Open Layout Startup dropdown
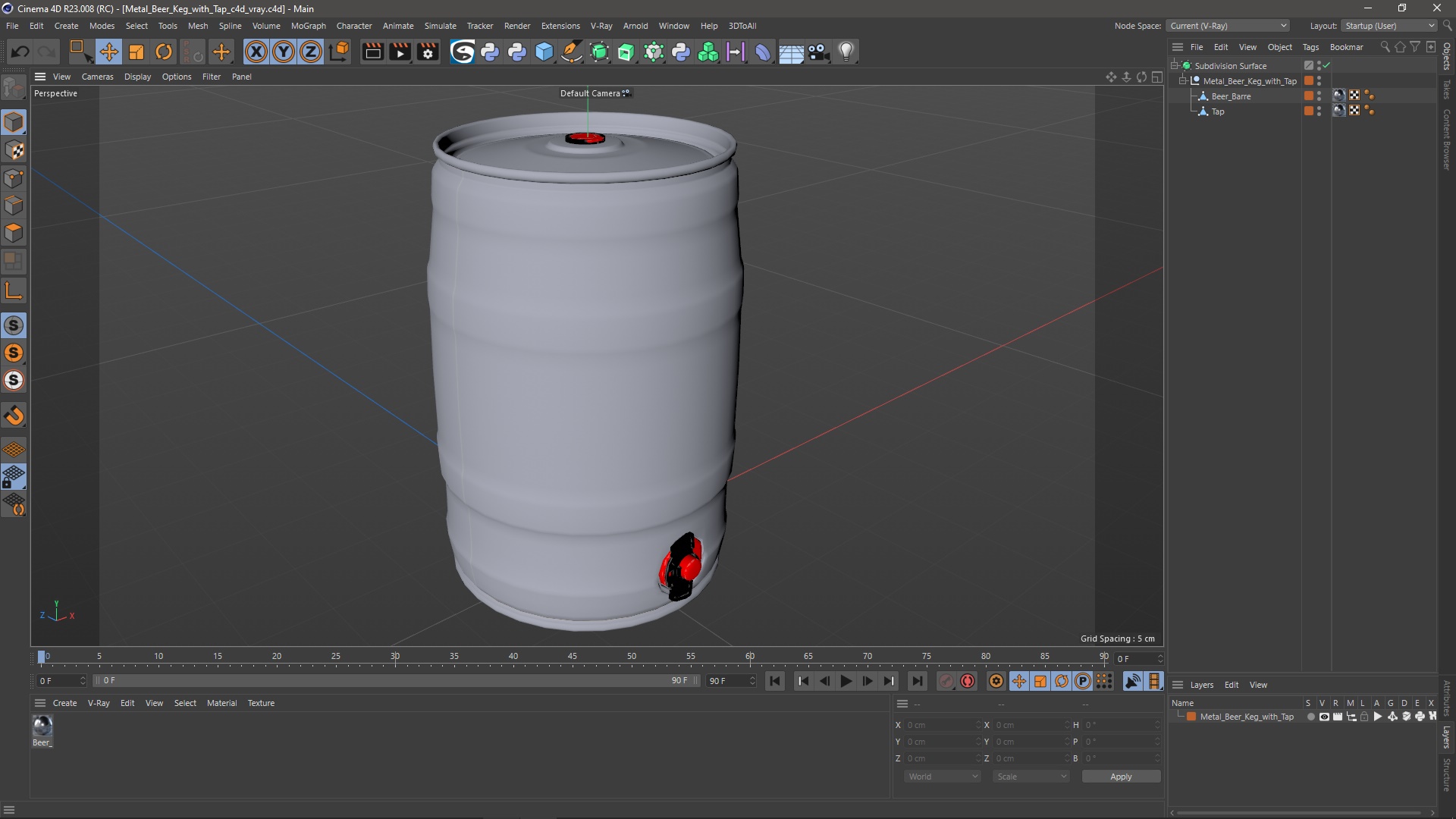This screenshot has height=819, width=1456. (1389, 26)
